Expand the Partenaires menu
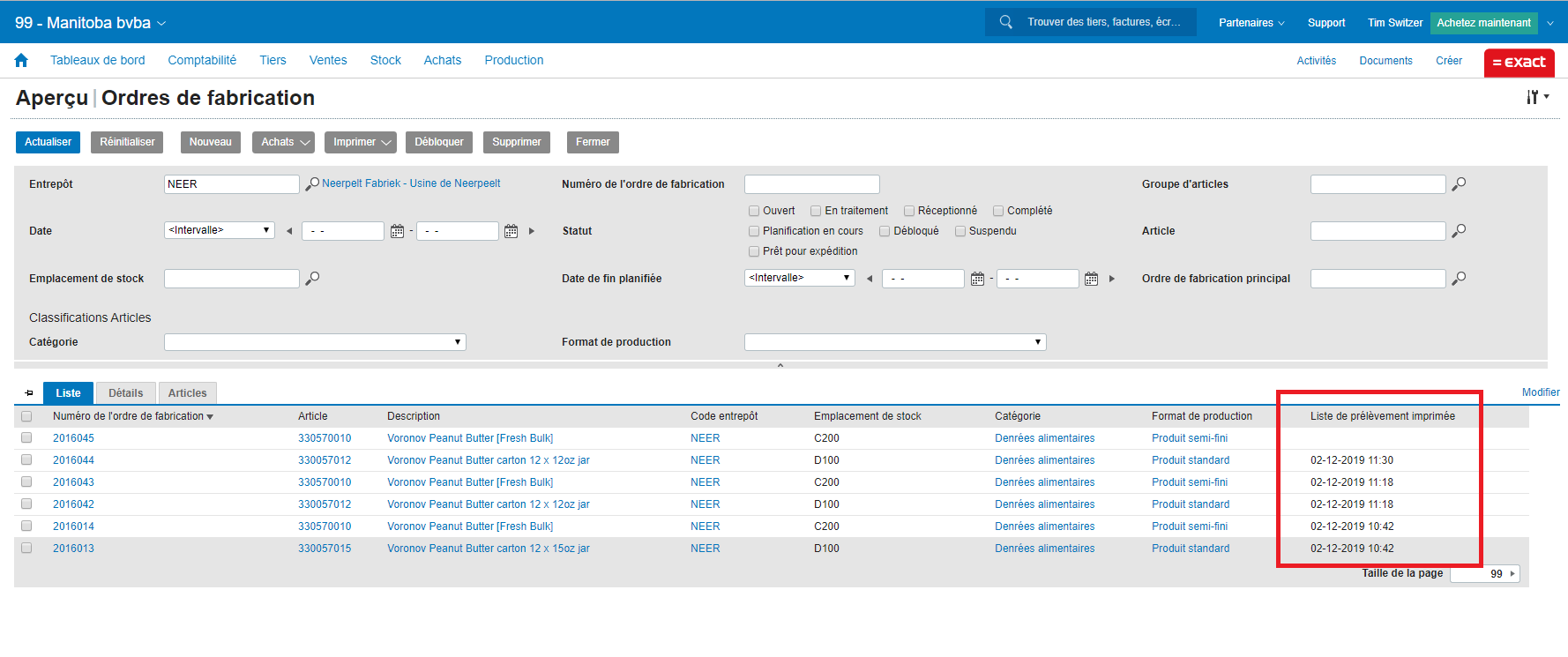Screen dimensions: 1568x657 point(1251,23)
